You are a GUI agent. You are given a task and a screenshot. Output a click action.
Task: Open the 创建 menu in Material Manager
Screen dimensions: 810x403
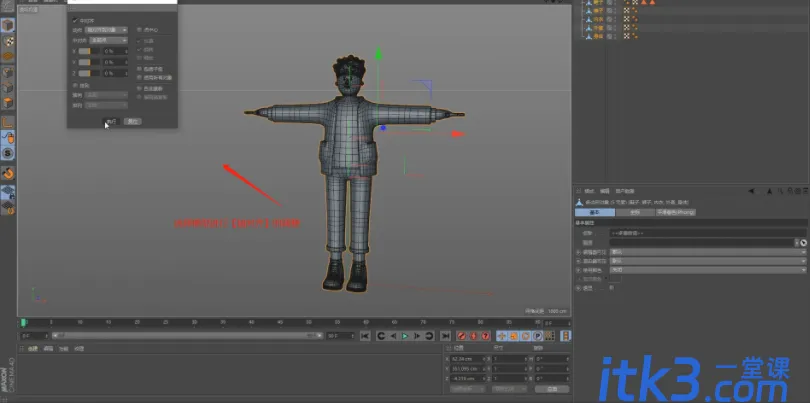tap(33, 349)
